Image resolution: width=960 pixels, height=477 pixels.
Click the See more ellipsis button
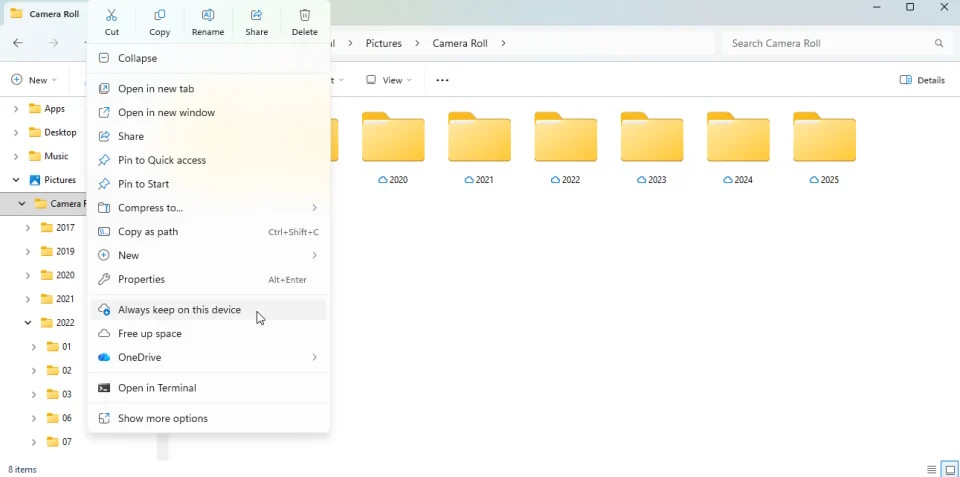442,80
